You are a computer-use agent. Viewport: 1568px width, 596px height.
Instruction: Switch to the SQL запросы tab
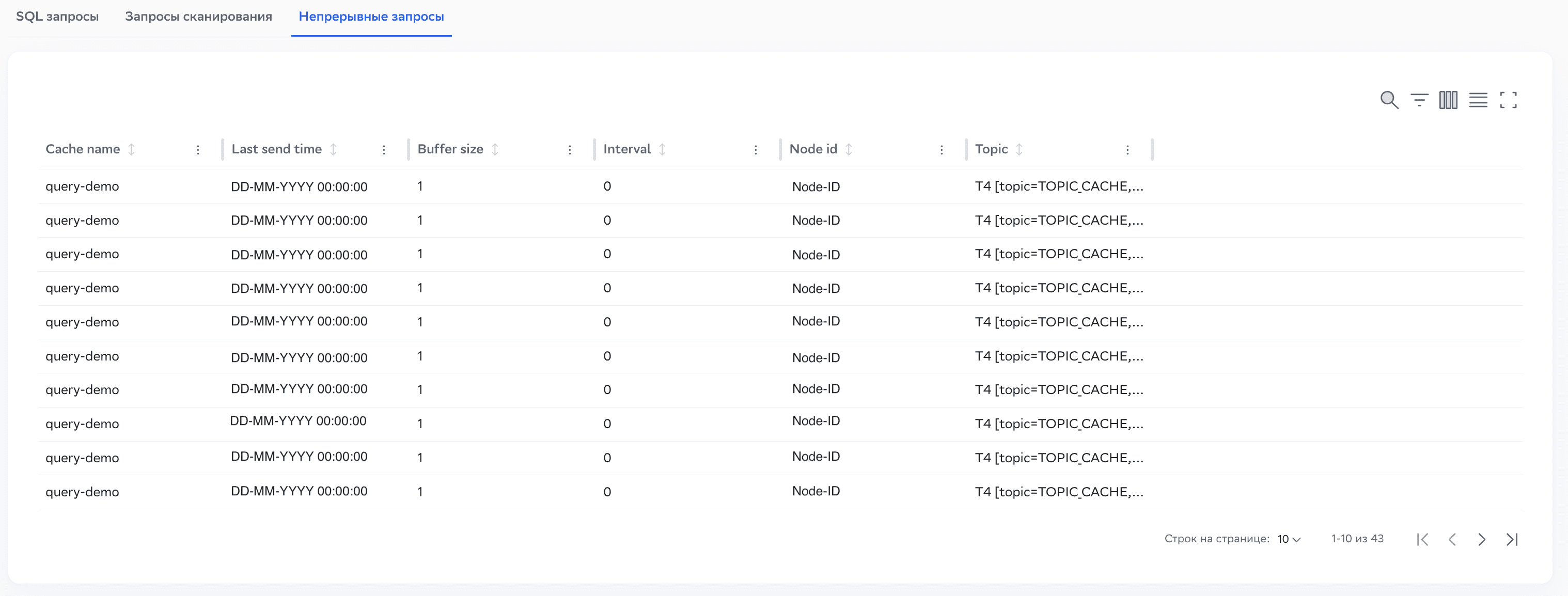coord(57,17)
